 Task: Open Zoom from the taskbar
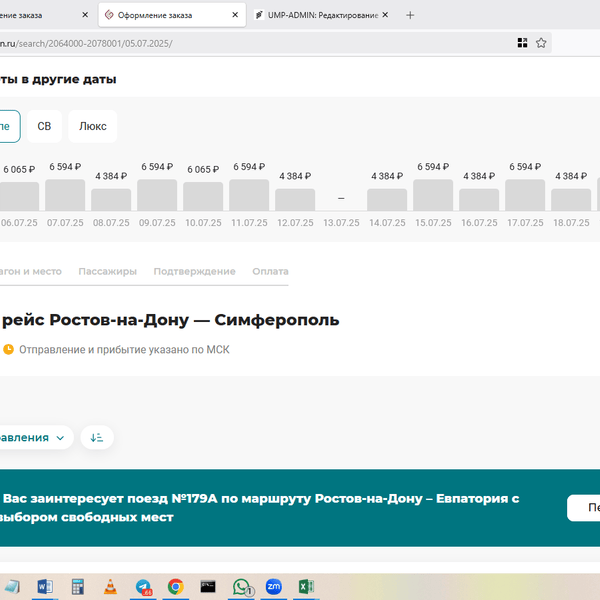point(273,587)
